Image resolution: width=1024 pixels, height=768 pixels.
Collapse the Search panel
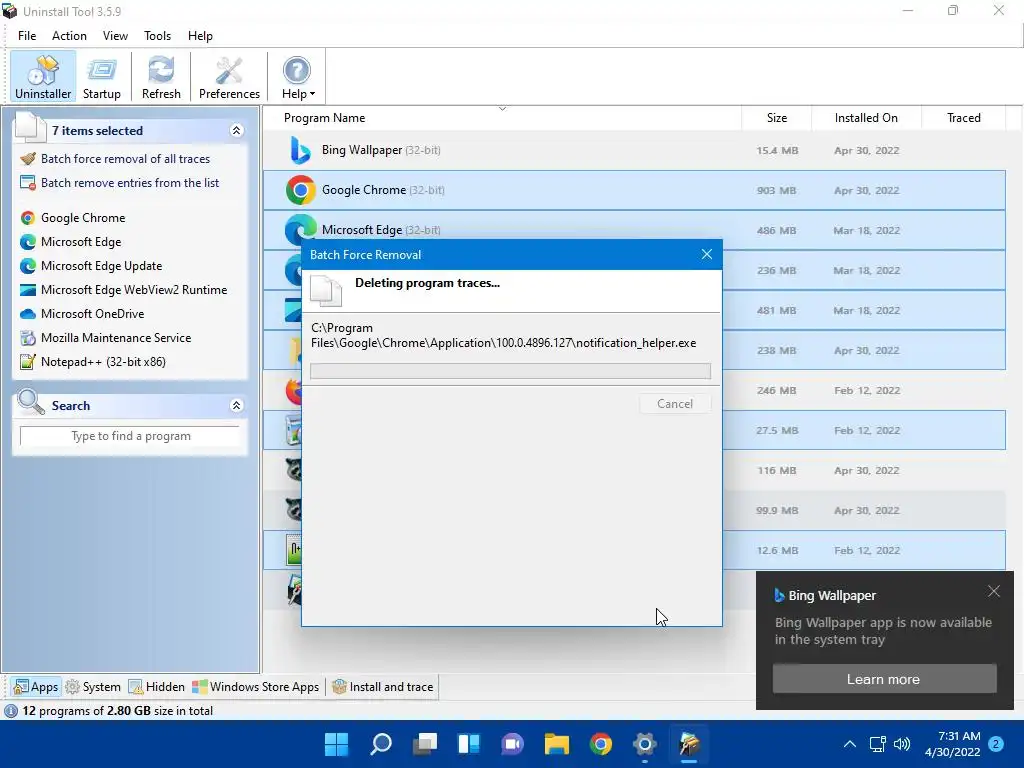(236, 406)
